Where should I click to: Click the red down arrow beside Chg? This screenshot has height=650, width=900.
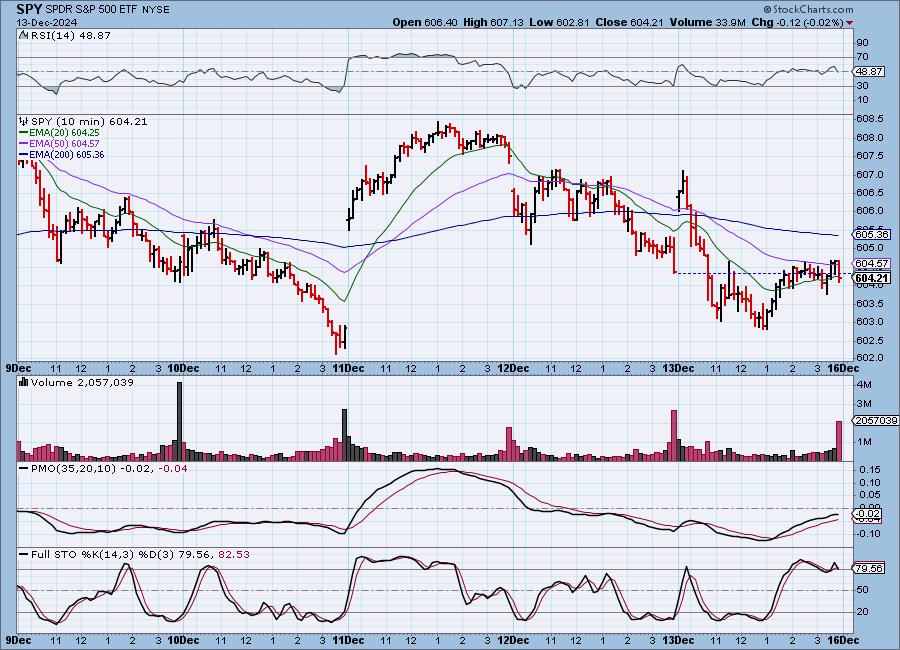849,23
